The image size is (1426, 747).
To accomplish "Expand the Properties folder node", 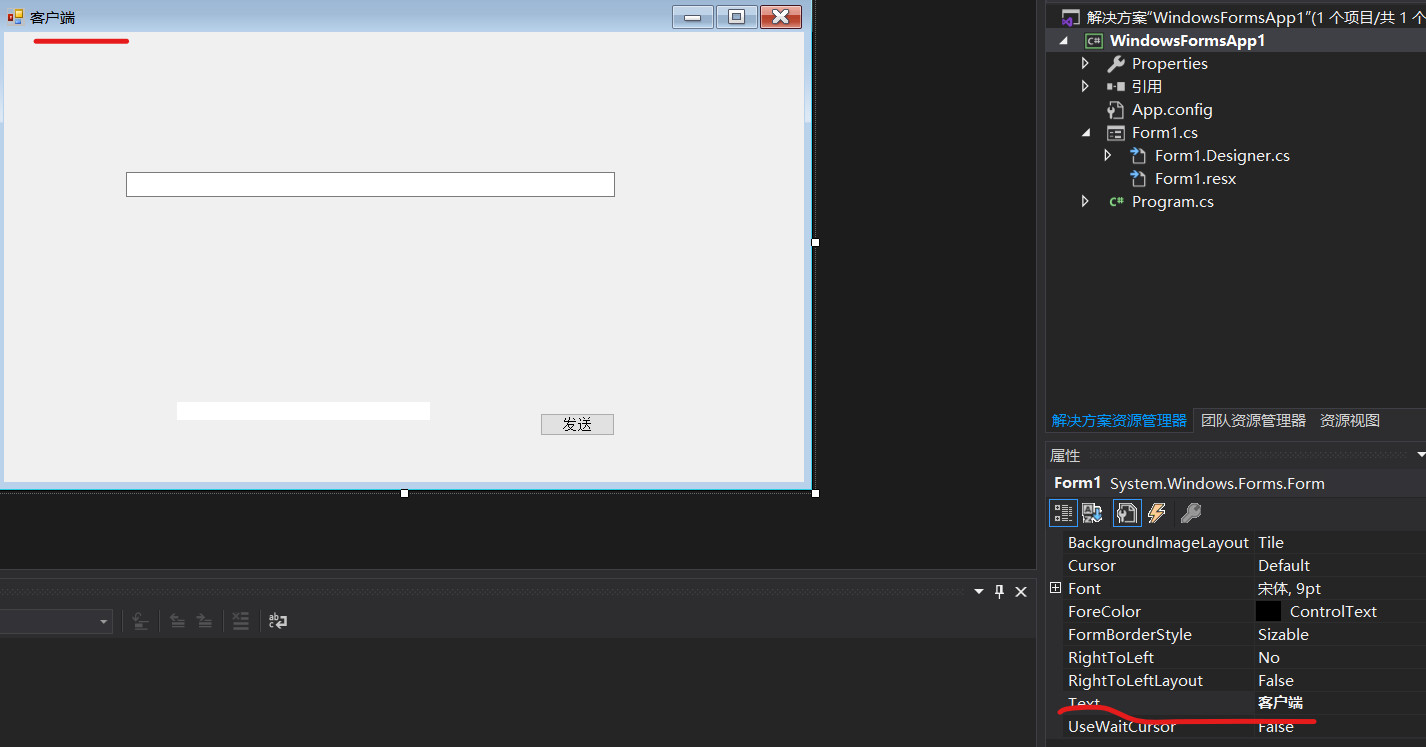I will [x=1085, y=63].
